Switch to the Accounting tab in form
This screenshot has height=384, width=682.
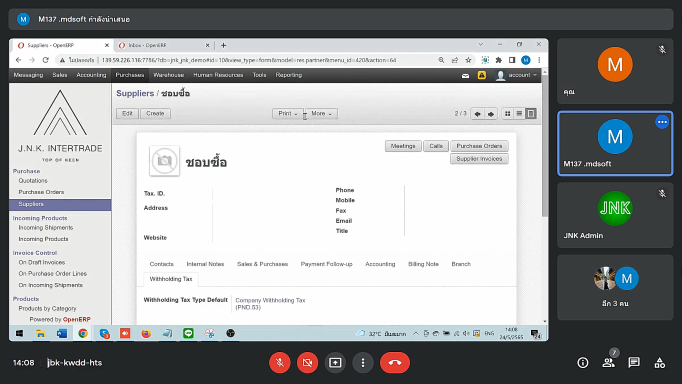(380, 264)
